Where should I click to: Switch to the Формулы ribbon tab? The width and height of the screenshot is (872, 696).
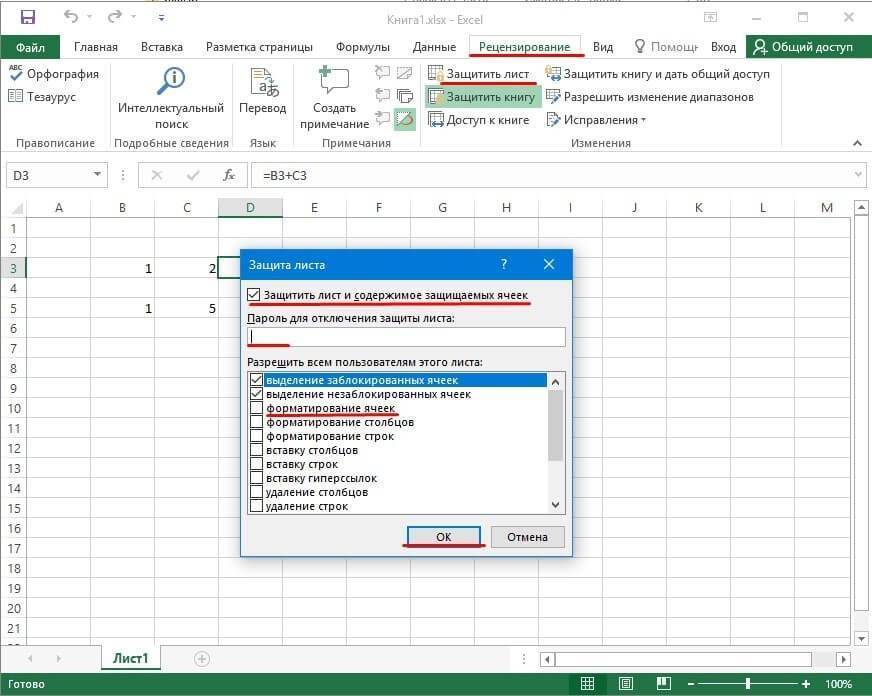(362, 46)
